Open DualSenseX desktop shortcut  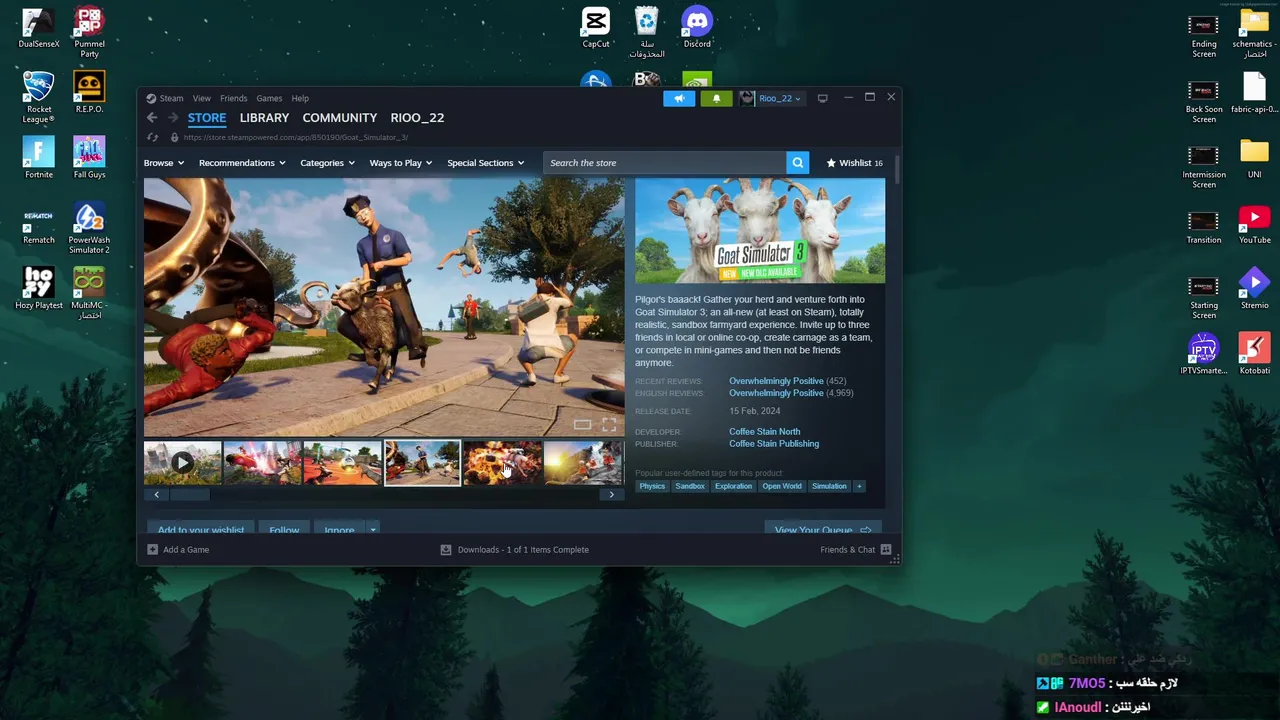click(39, 28)
